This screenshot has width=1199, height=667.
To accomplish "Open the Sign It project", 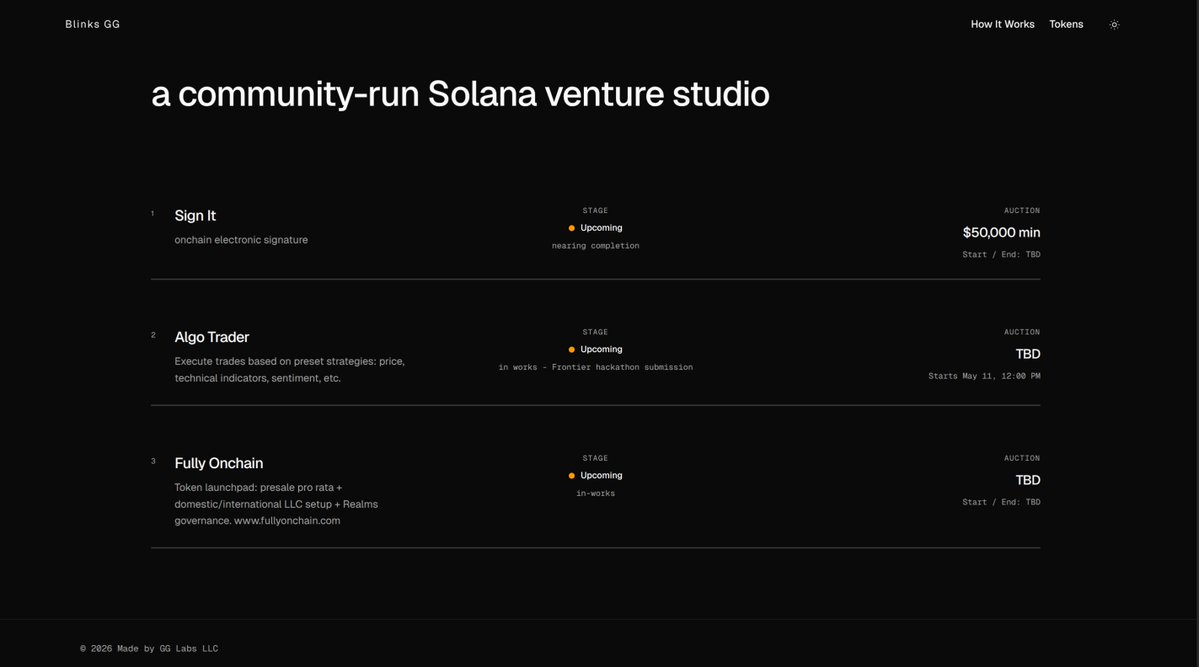I will click(x=195, y=216).
